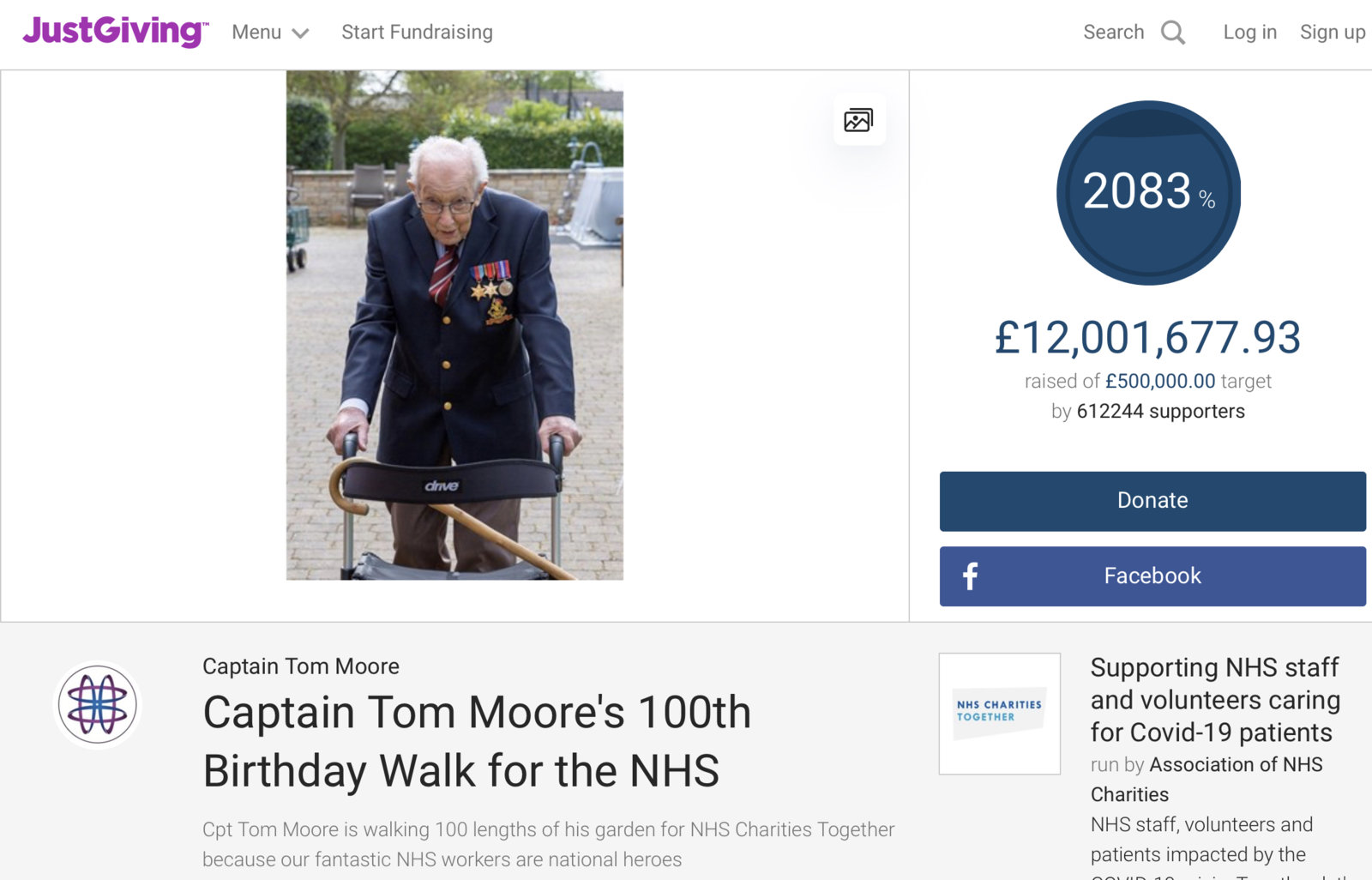
Task: Click the Captain Tom Moore name
Action: click(x=301, y=666)
